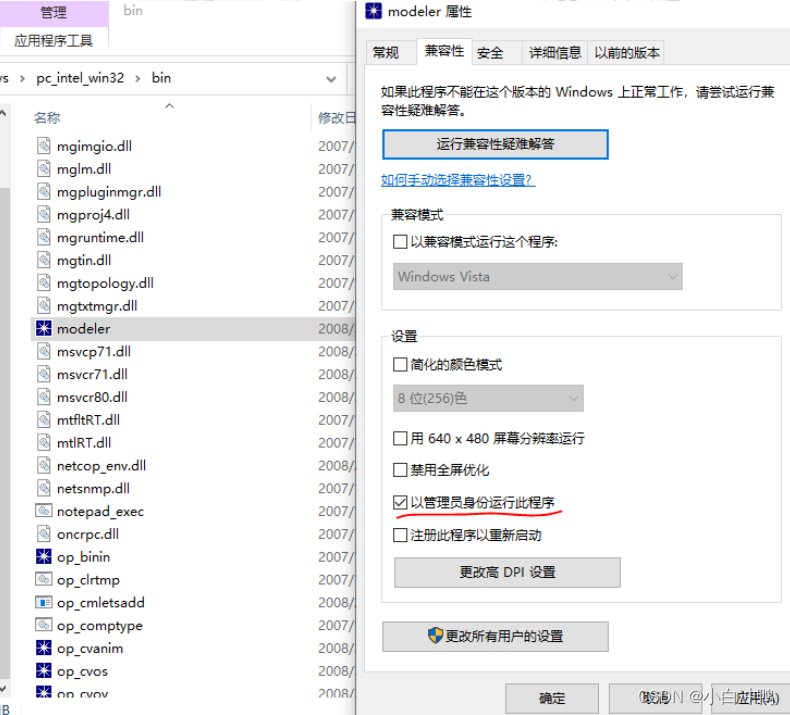Click 运行兼容性疑难解答 button

495,144
